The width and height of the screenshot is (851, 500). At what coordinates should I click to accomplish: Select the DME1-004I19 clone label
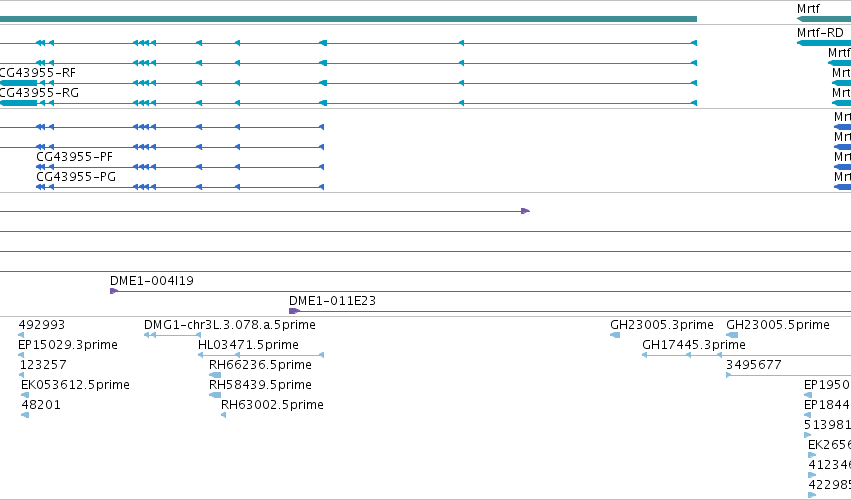pyautogui.click(x=152, y=281)
